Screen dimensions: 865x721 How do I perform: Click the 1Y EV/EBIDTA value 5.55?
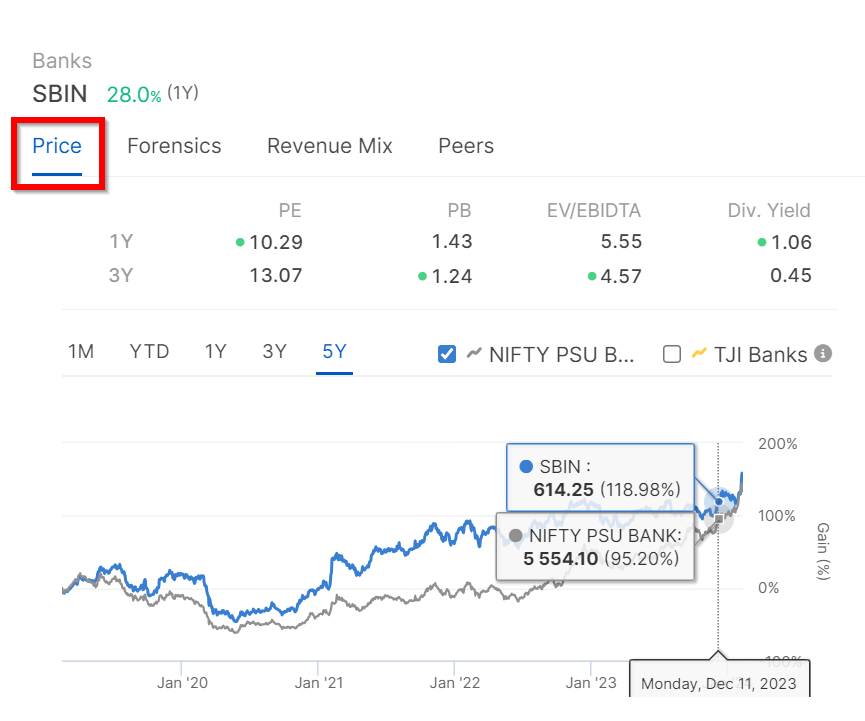tap(621, 242)
